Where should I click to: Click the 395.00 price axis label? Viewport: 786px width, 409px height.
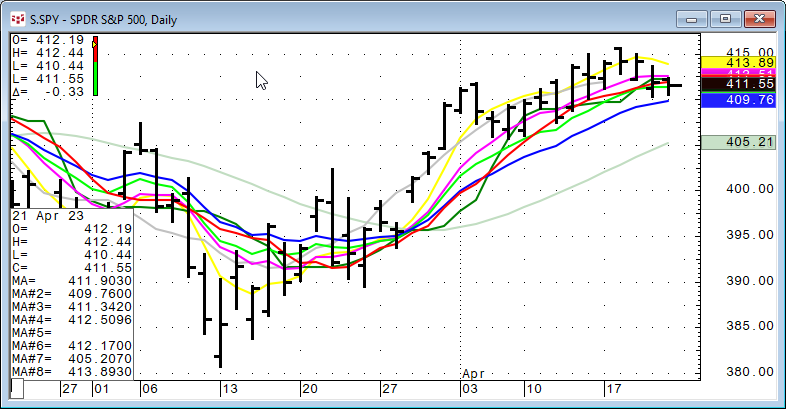[749, 235]
